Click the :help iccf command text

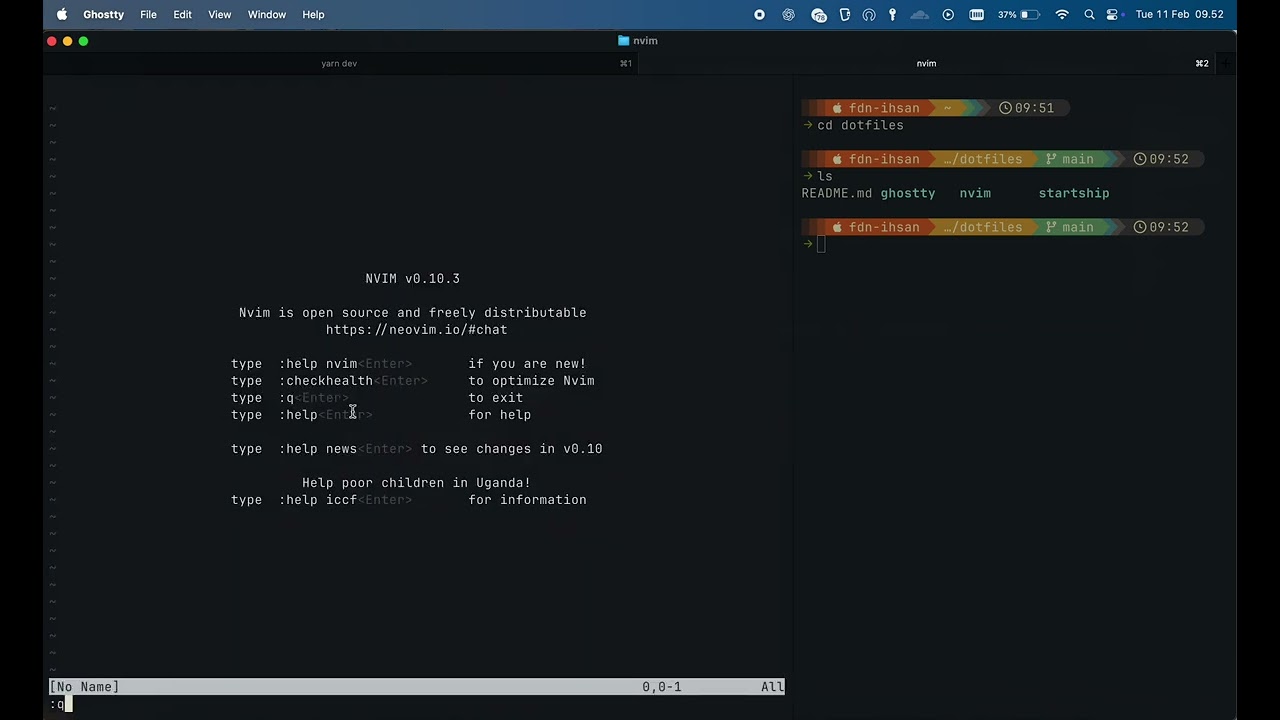(x=318, y=500)
